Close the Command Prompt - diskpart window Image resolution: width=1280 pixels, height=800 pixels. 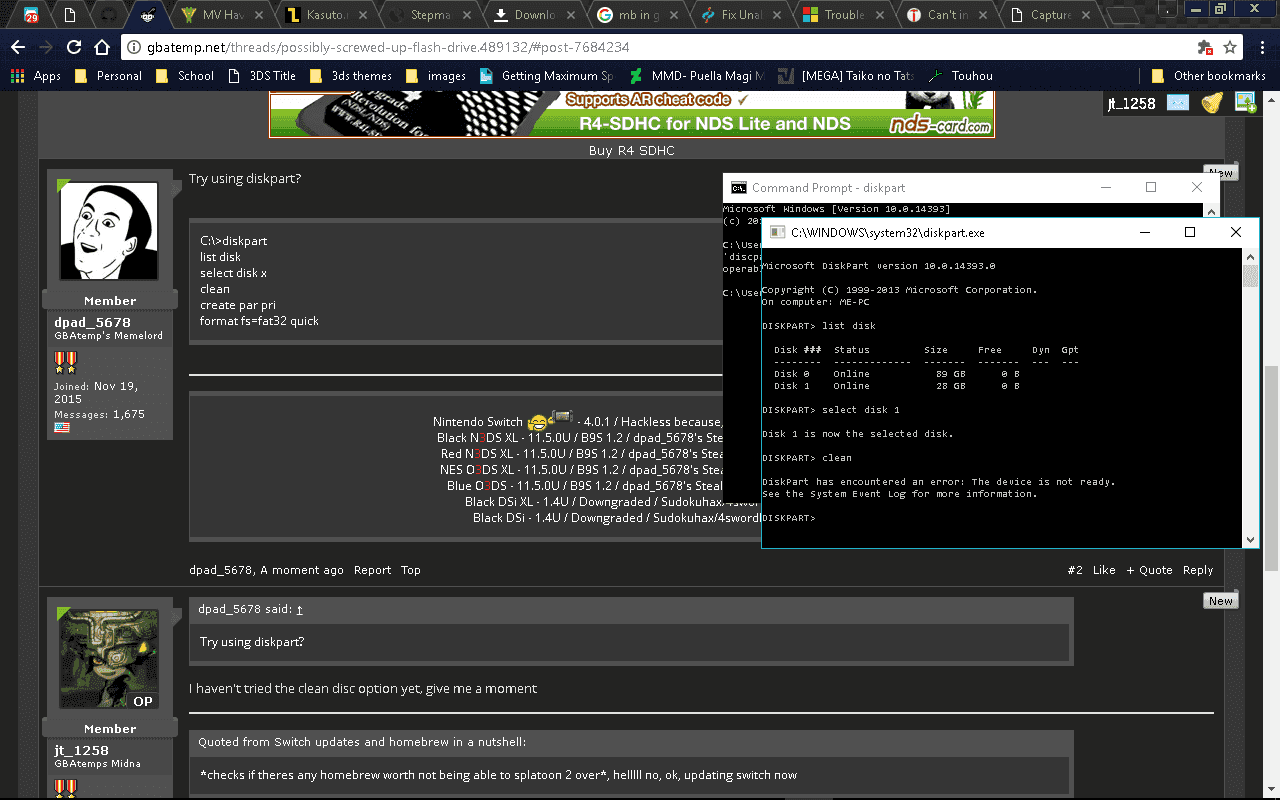tap(1197, 188)
